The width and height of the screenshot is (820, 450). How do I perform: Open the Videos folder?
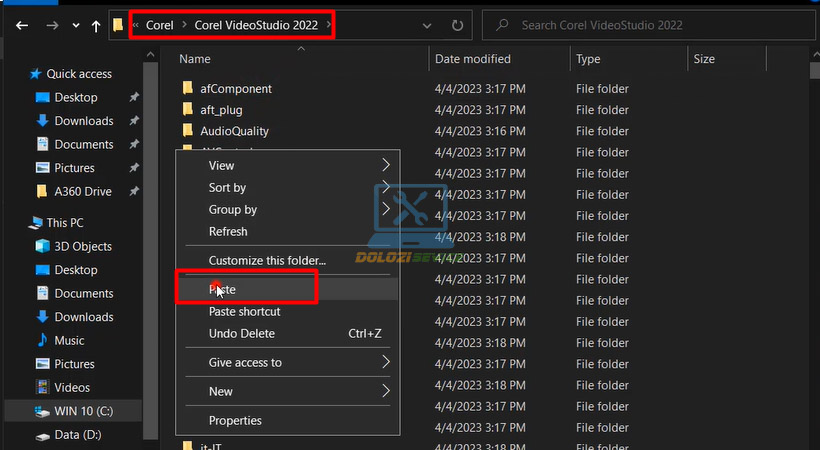pyautogui.click(x=72, y=388)
